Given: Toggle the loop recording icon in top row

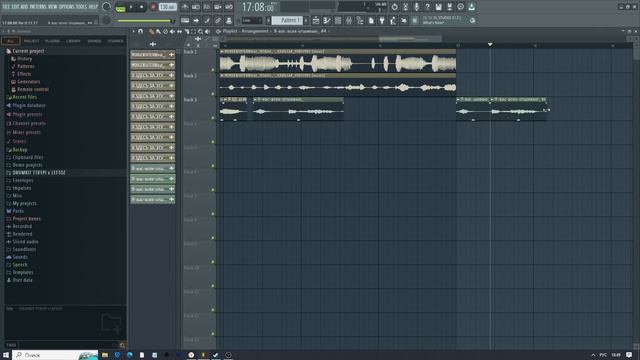Looking at the screenshot, I should tap(229, 7).
